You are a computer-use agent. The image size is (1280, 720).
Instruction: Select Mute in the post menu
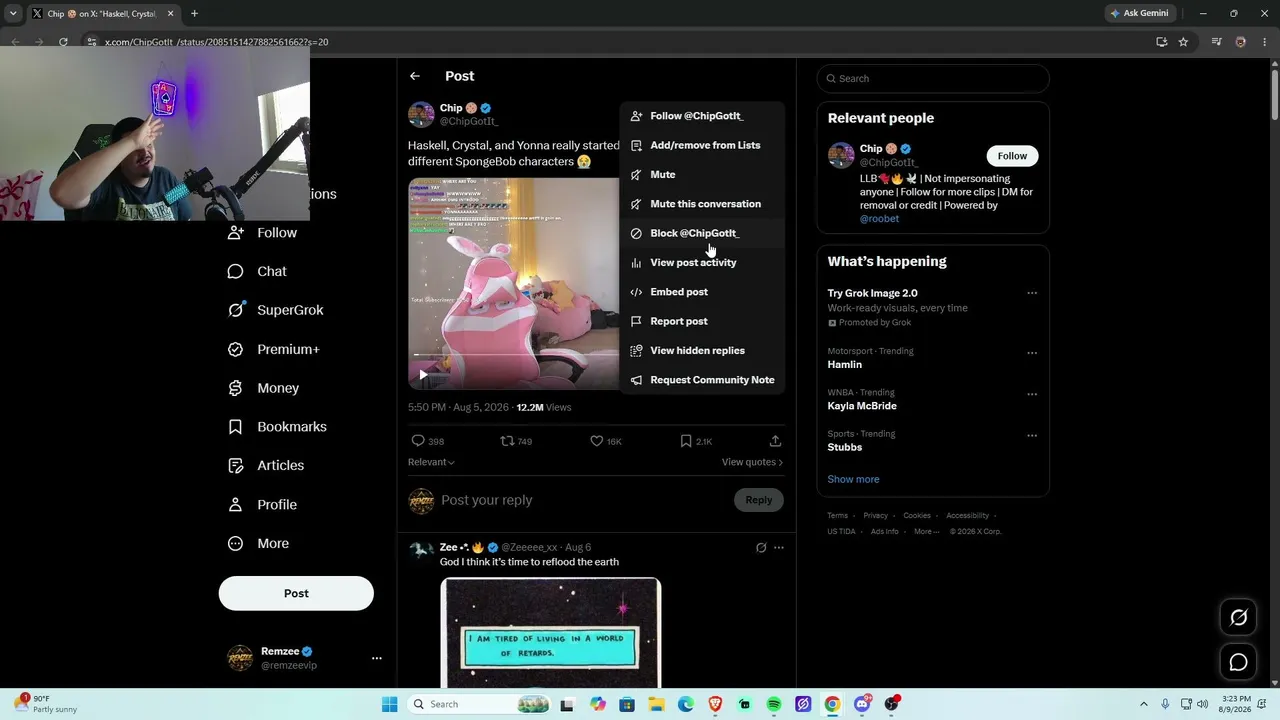[702, 175]
